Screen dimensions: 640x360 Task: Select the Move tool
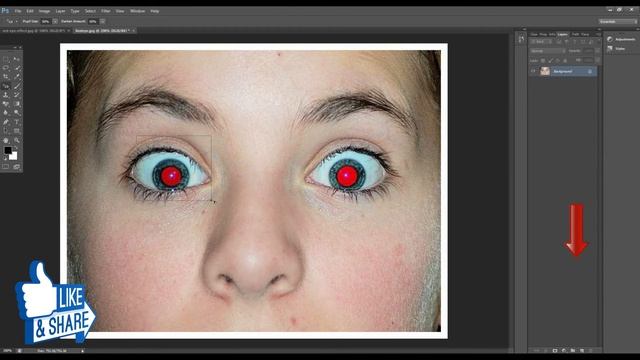(x=17, y=59)
